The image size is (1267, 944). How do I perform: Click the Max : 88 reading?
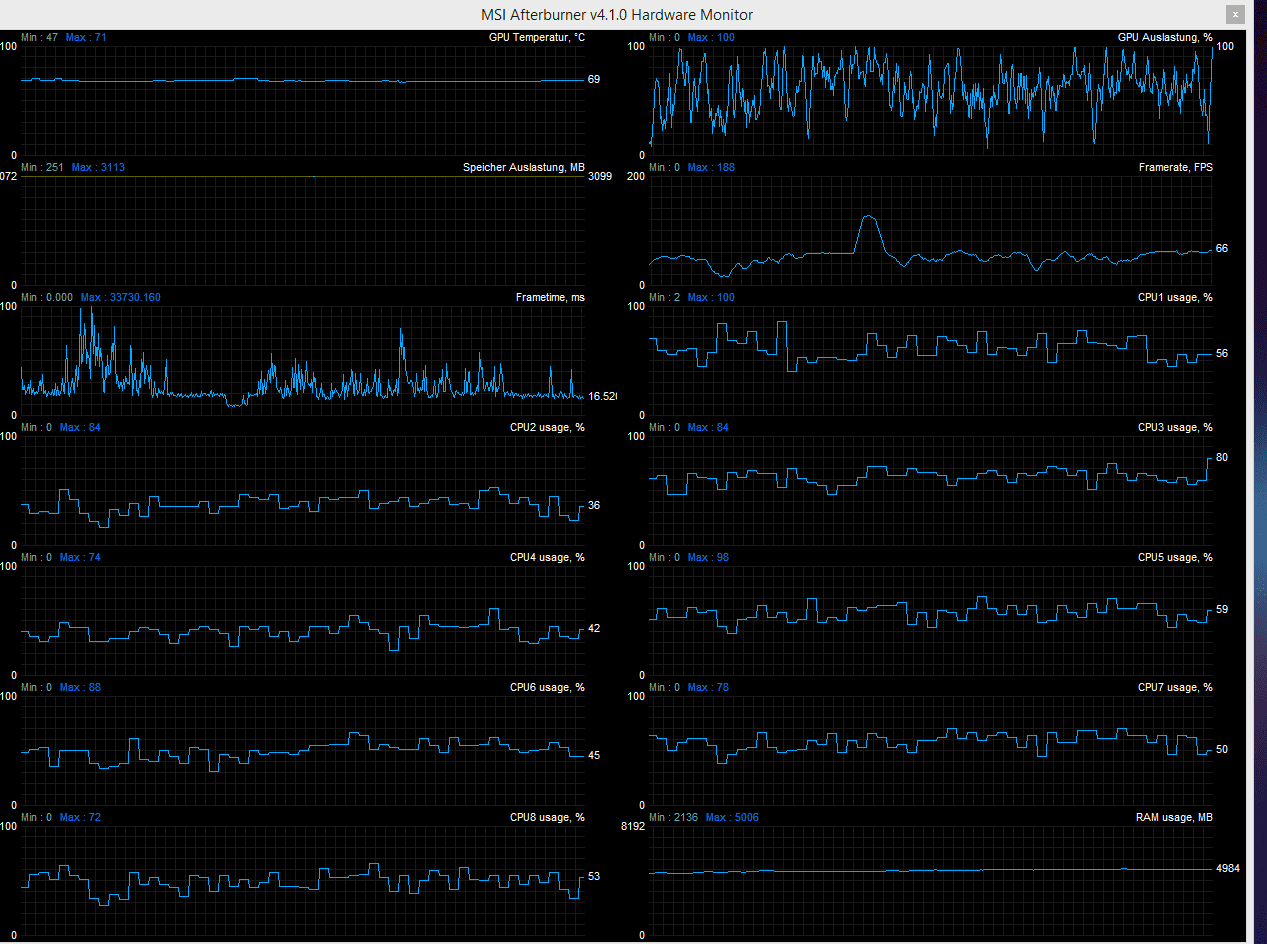80,687
